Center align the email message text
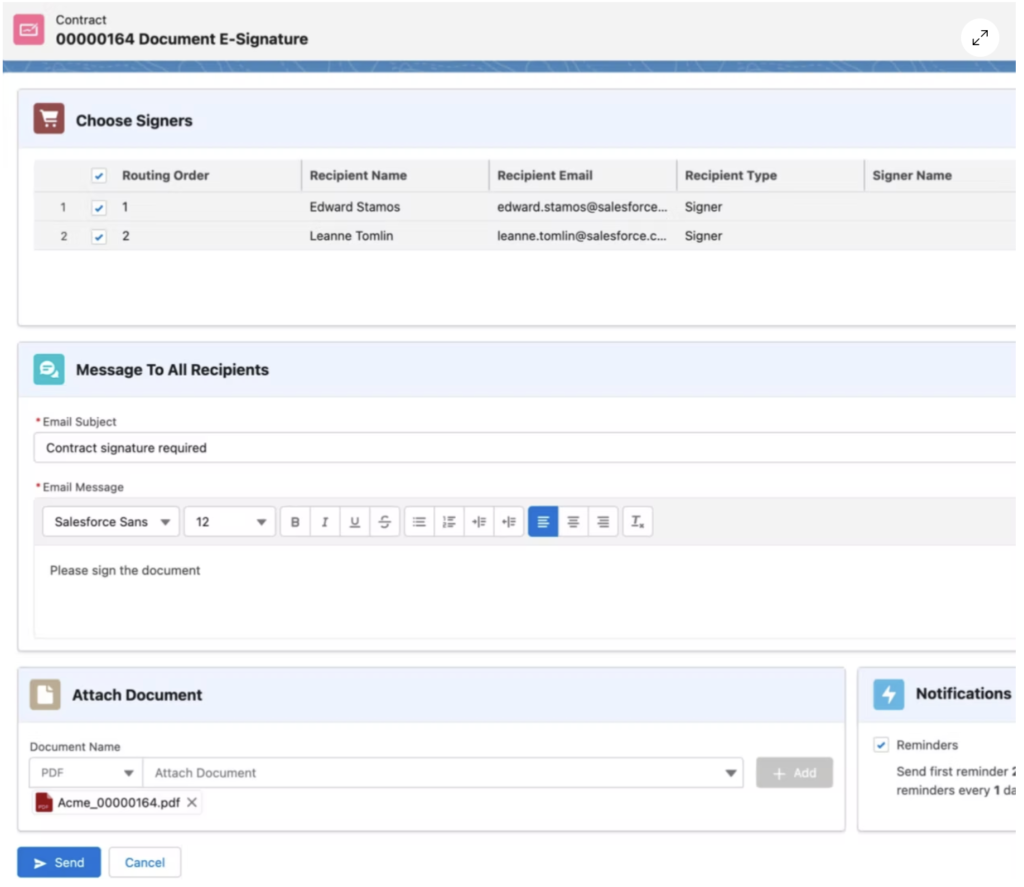This screenshot has height=887, width=1024. click(573, 522)
